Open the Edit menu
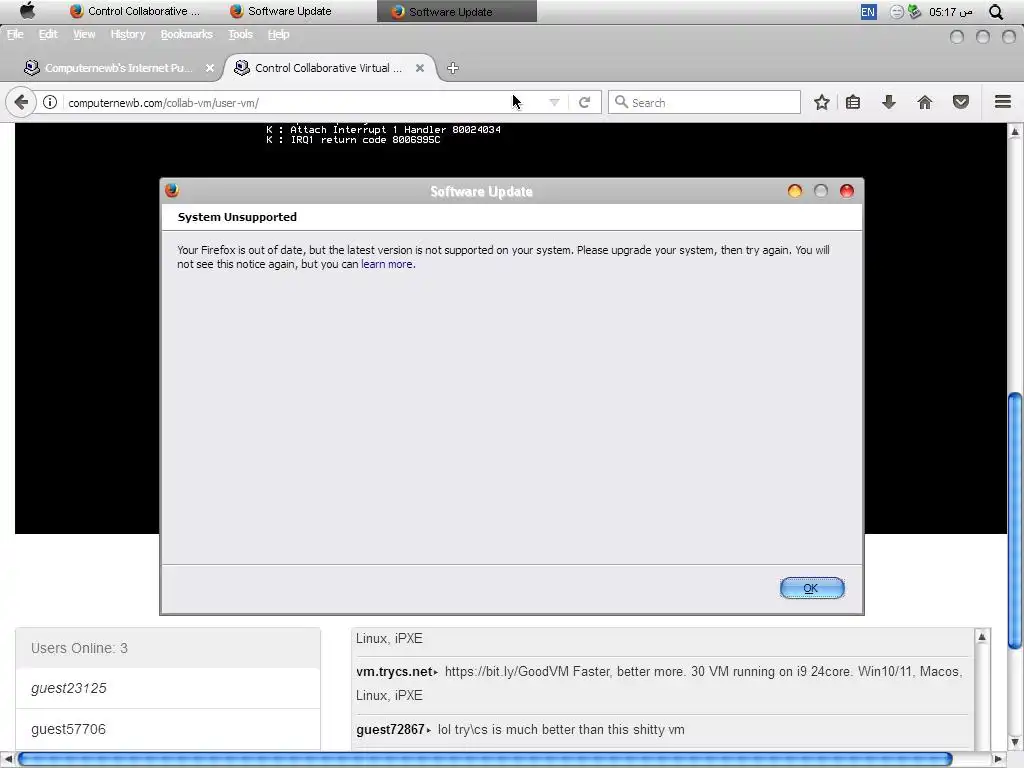The width and height of the screenshot is (1024, 768). pos(48,34)
